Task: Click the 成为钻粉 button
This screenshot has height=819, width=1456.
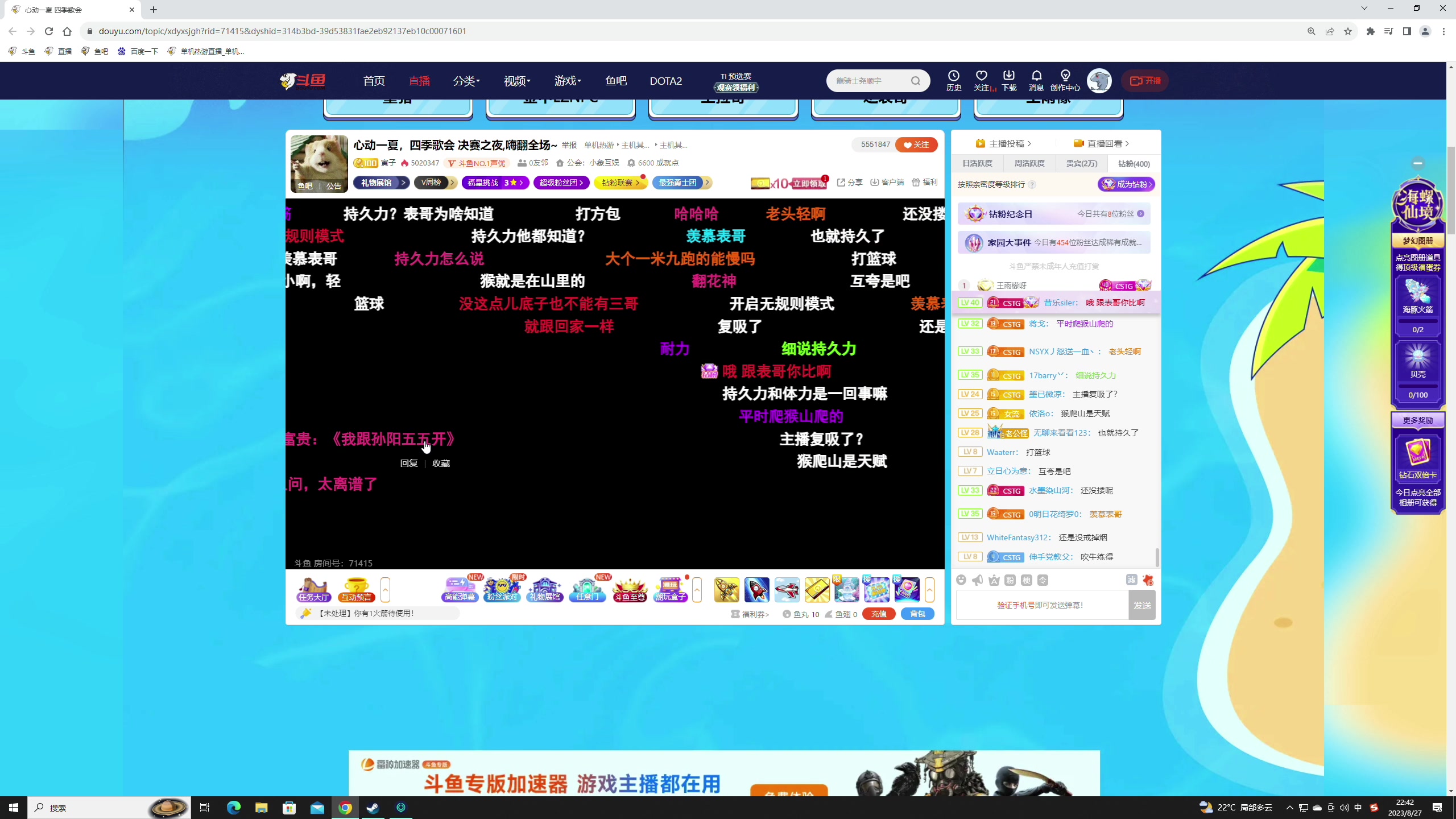Action: click(1126, 184)
